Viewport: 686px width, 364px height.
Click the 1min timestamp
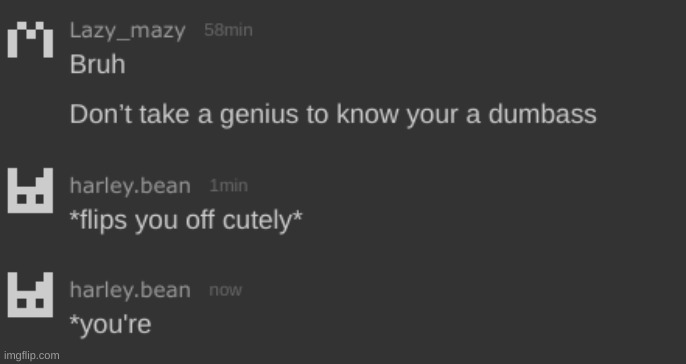(228, 186)
